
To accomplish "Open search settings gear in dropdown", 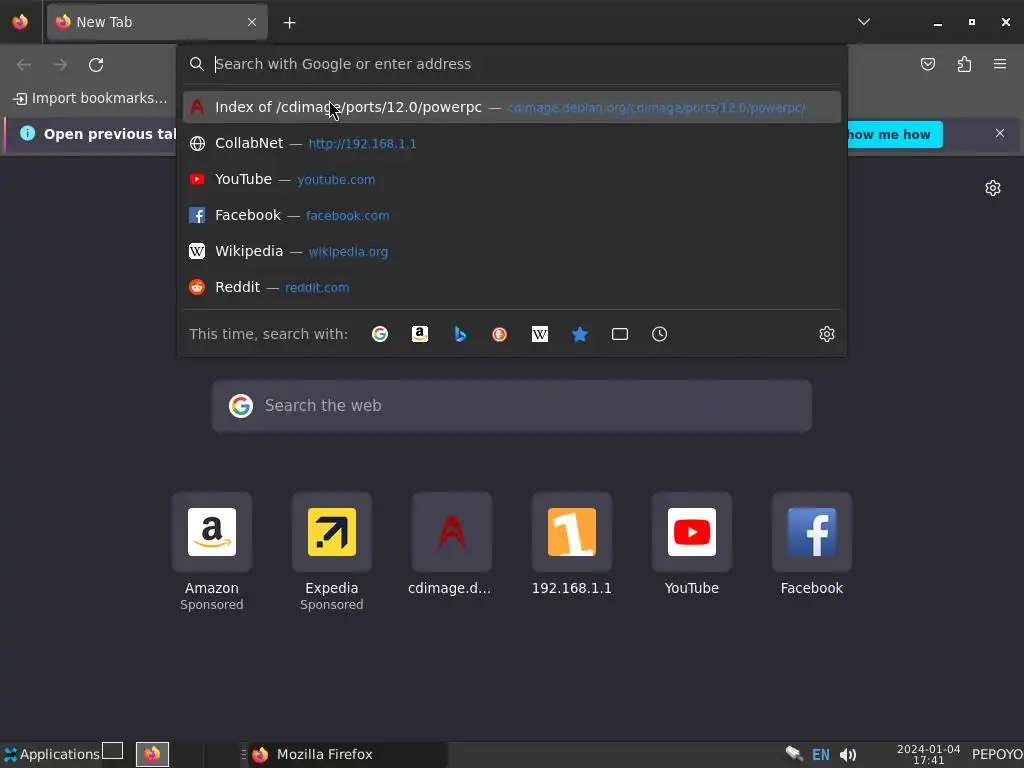I will (x=827, y=334).
